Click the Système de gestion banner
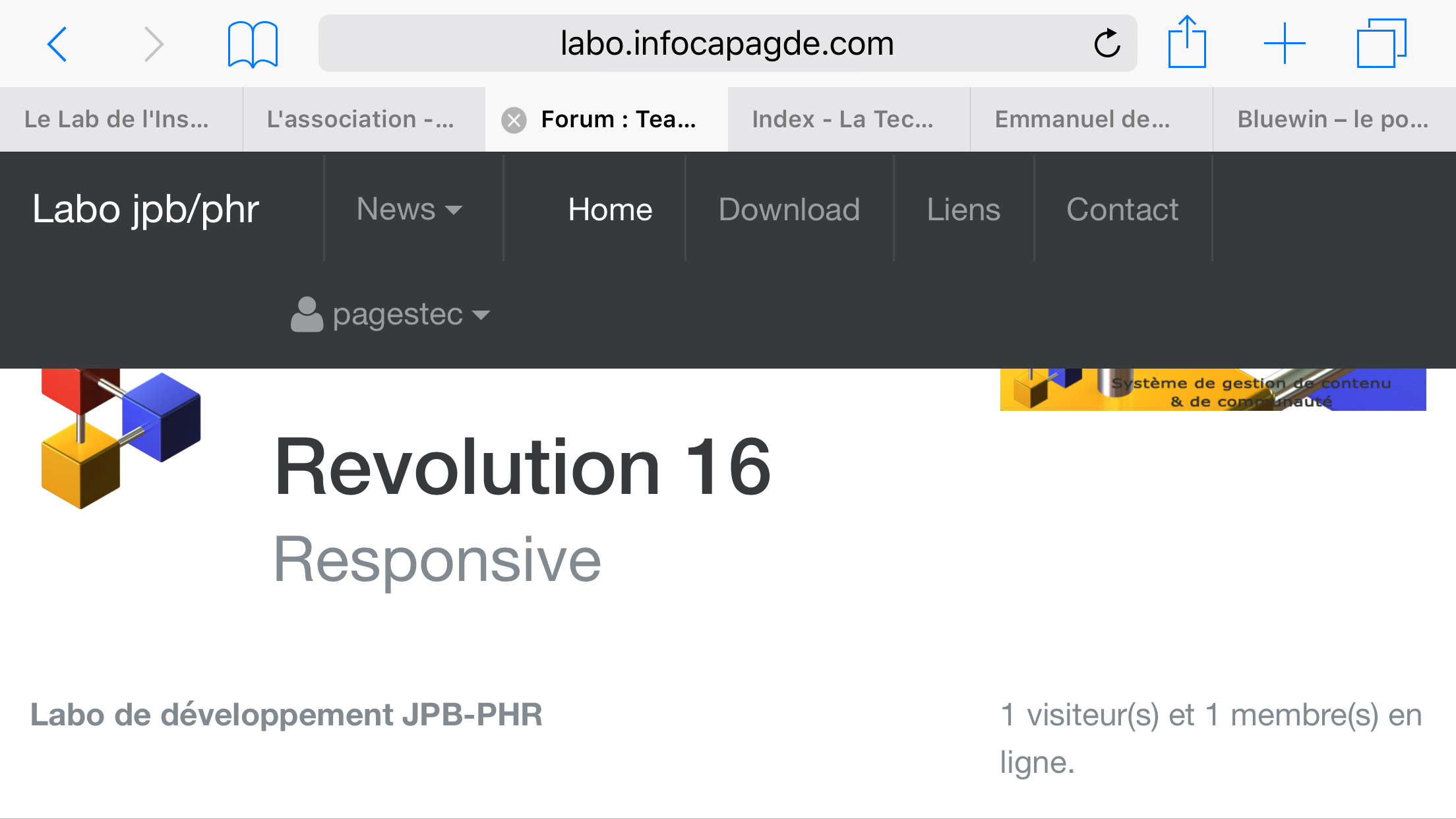1456x819 pixels. tap(1212, 390)
